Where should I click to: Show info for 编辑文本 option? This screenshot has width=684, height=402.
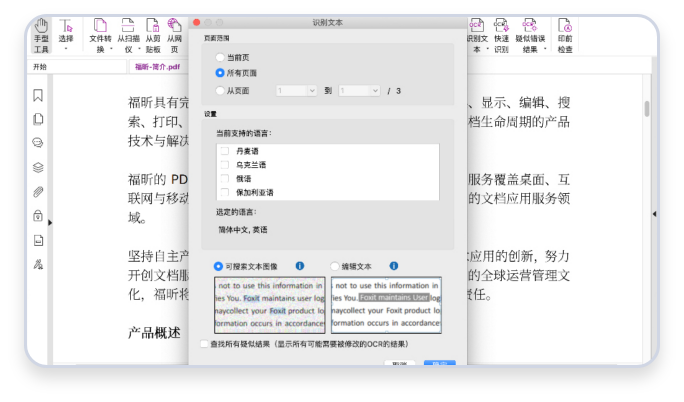(x=393, y=266)
